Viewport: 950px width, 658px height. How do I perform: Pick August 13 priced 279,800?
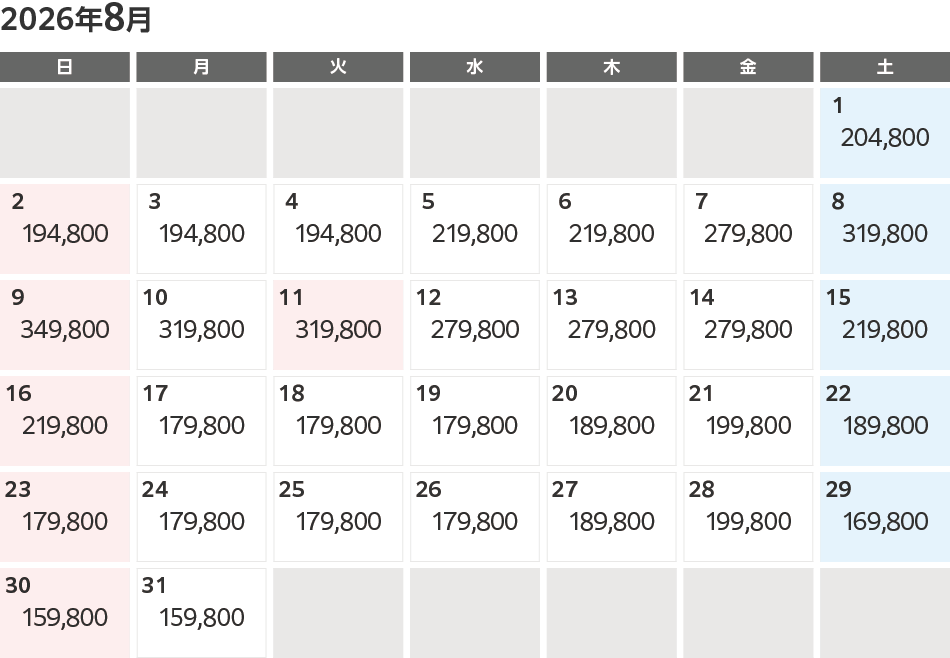(611, 325)
